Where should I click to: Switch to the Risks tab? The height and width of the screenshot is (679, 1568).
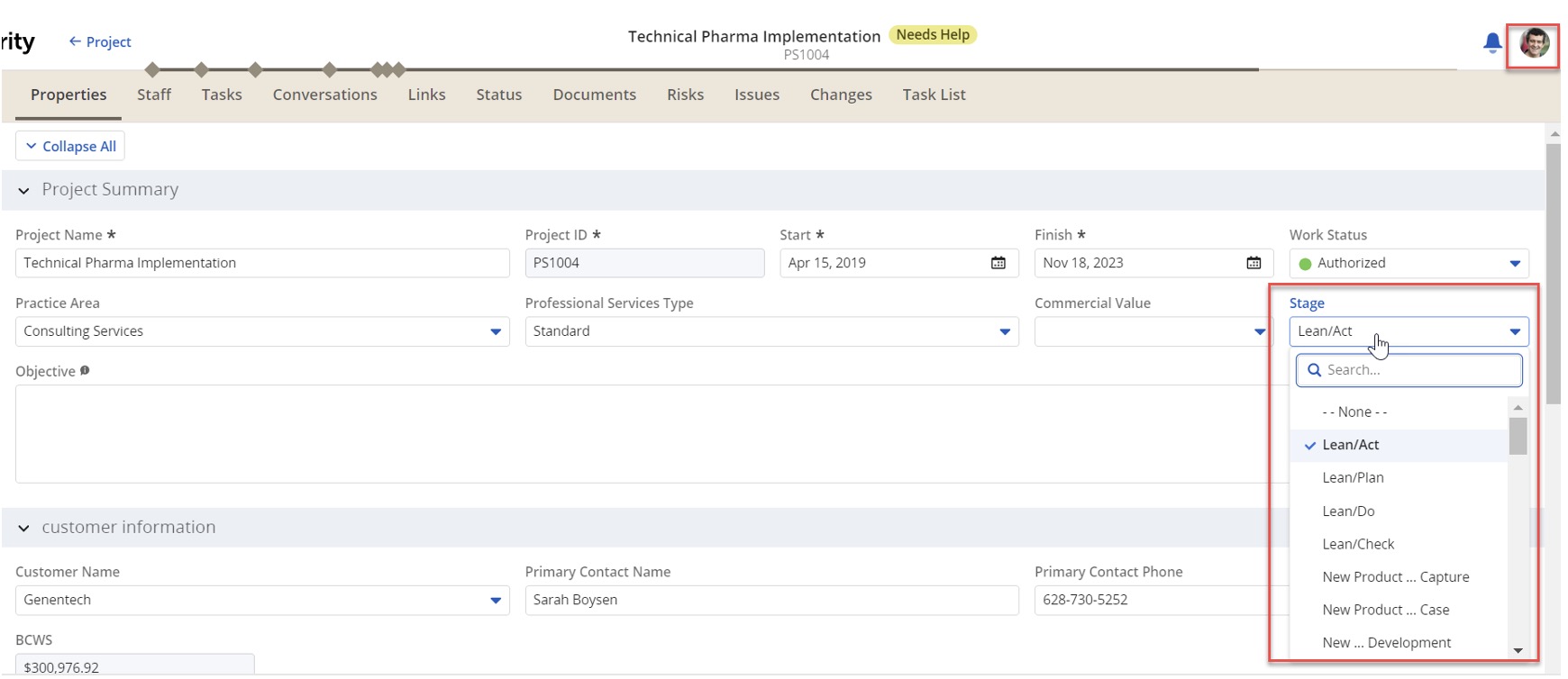coord(686,95)
